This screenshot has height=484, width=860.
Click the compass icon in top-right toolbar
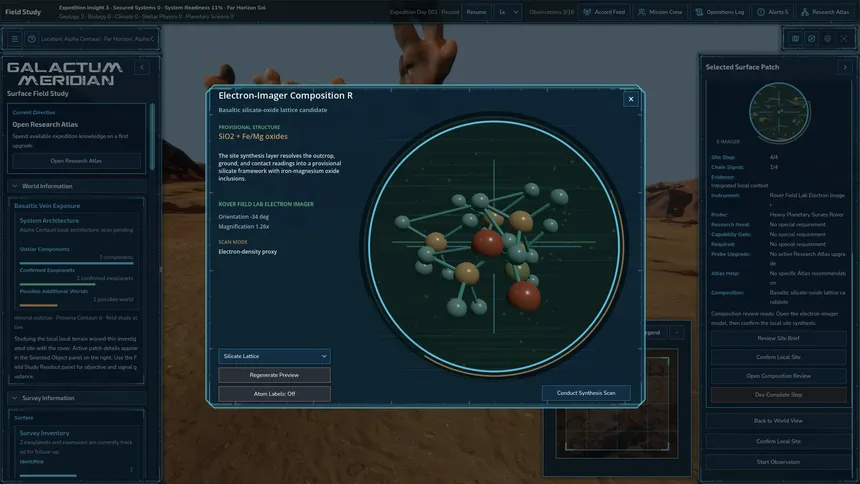pos(812,38)
